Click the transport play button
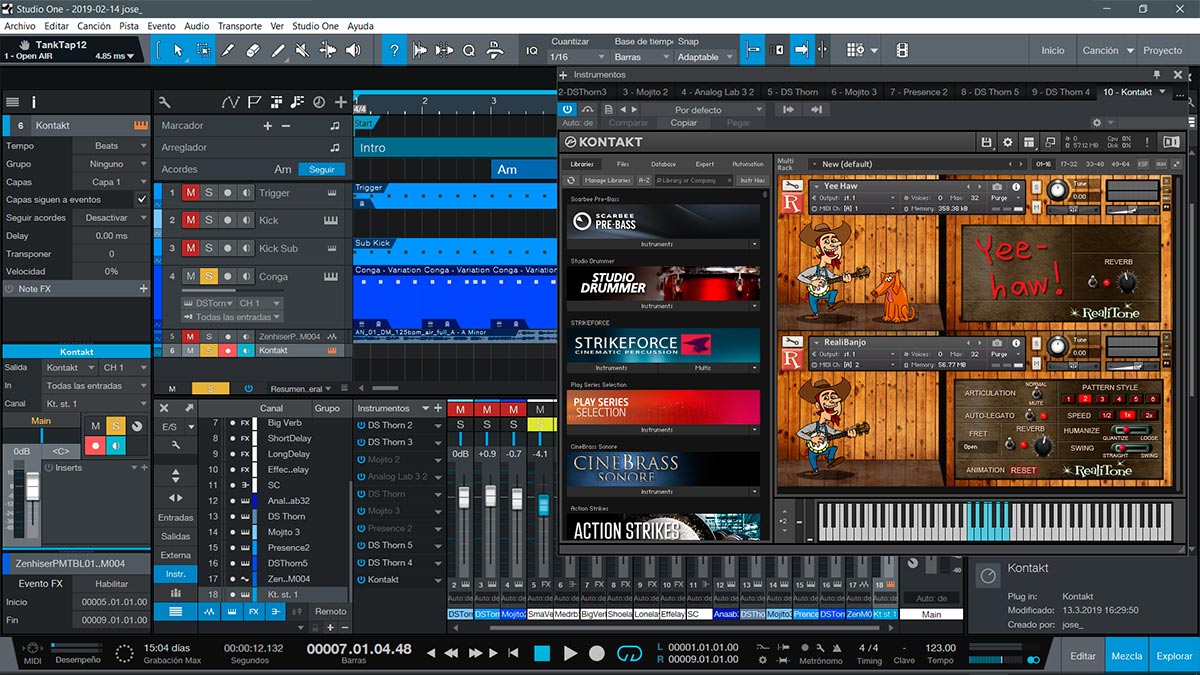Viewport: 1200px width, 675px height. click(570, 653)
